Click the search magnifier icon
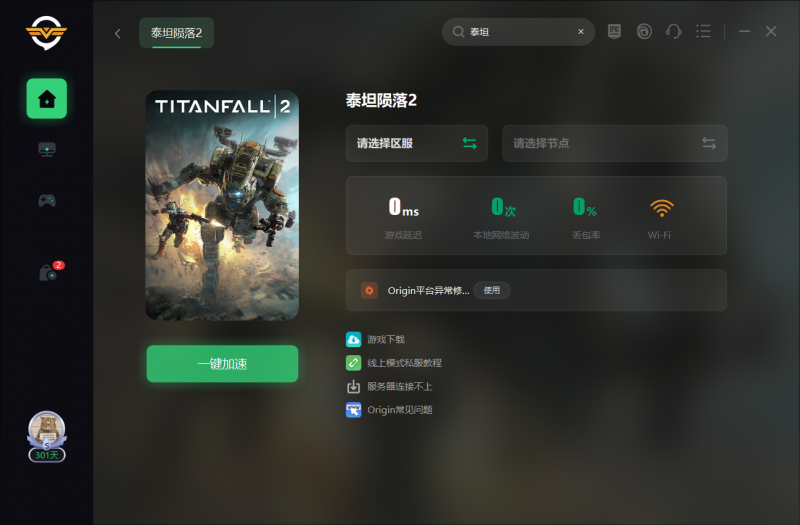This screenshot has width=800, height=525. 458,32
